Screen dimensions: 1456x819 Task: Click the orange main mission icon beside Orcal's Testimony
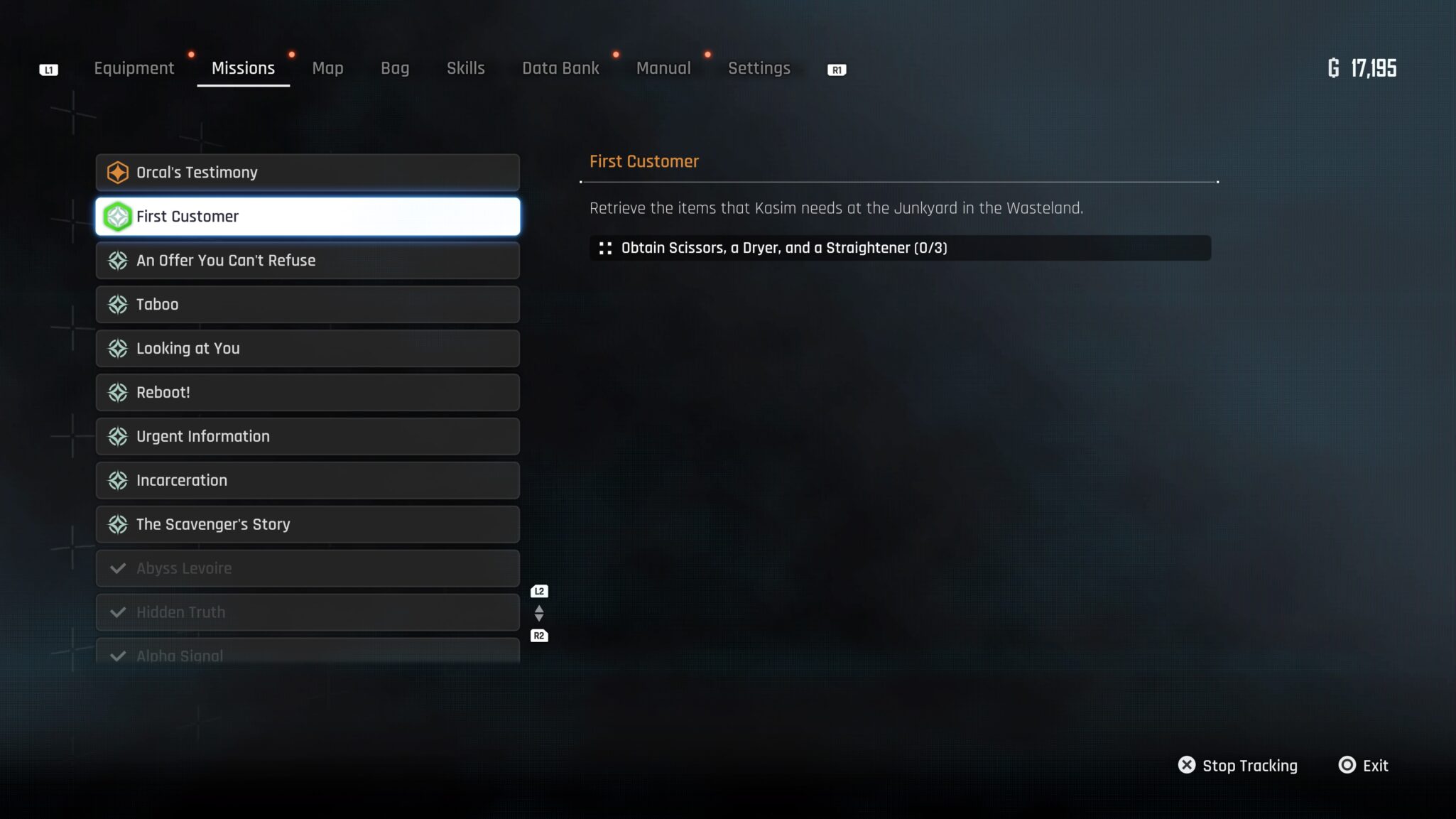(118, 173)
